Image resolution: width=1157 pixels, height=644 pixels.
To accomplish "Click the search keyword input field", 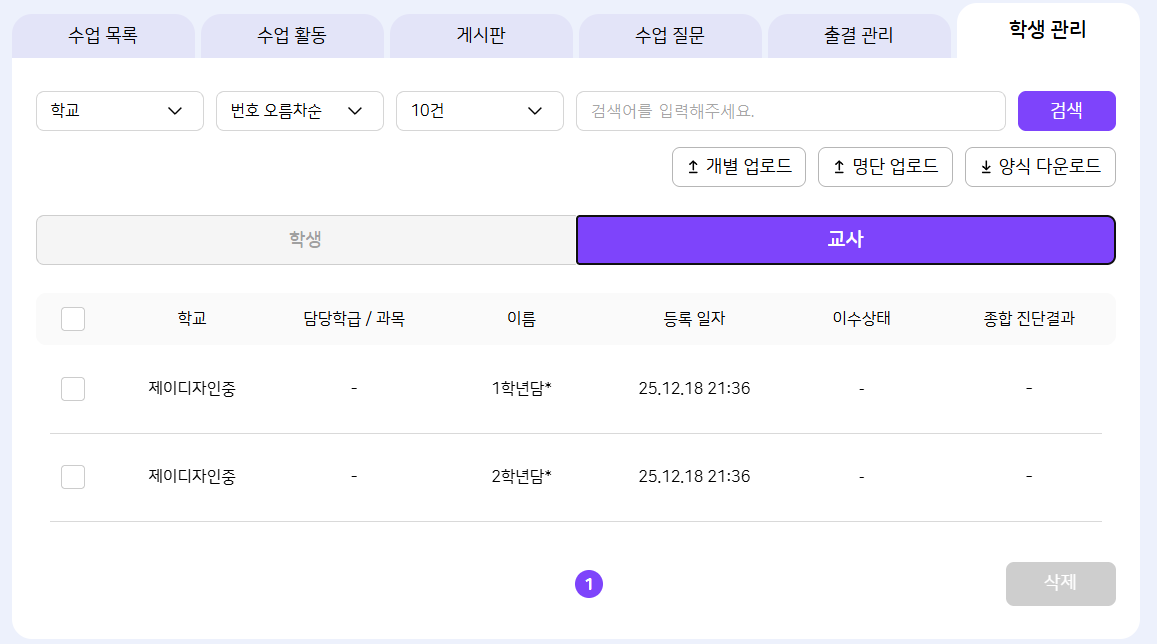I will 790,111.
